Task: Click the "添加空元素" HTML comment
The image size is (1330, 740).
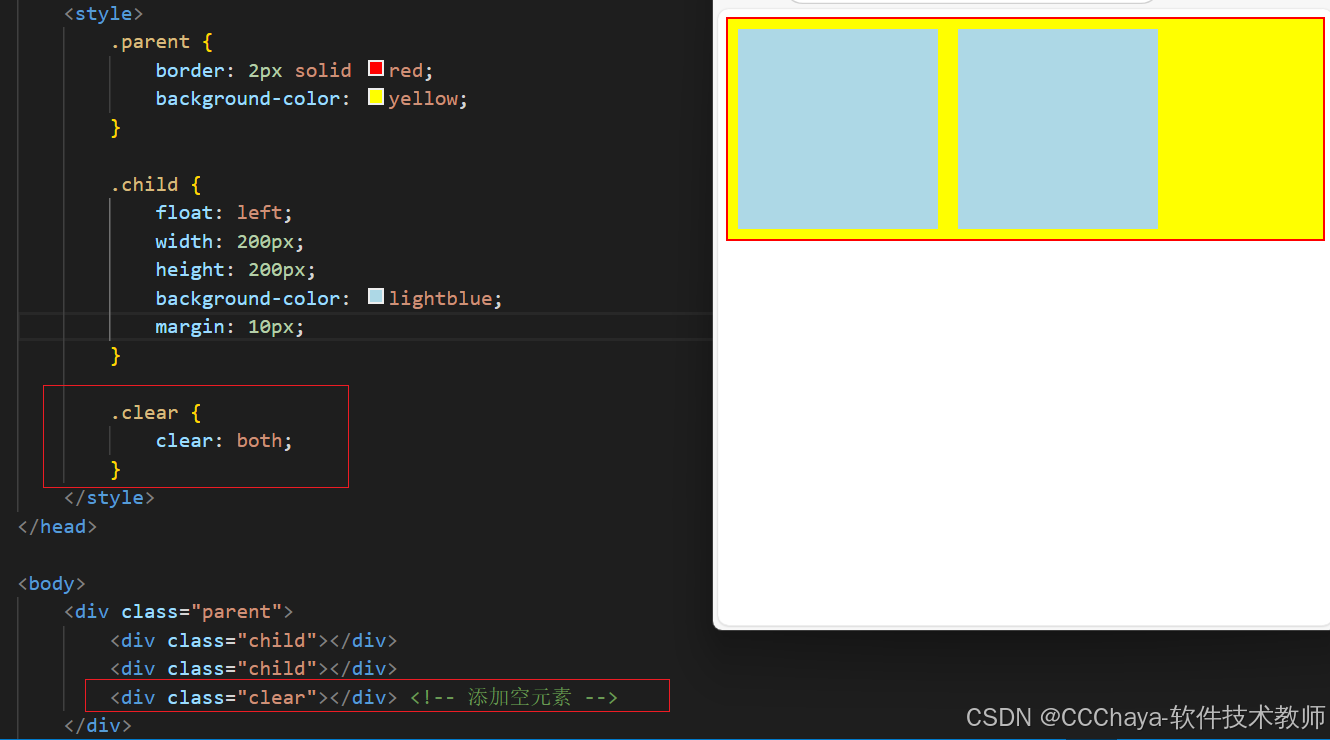Action: point(514,697)
